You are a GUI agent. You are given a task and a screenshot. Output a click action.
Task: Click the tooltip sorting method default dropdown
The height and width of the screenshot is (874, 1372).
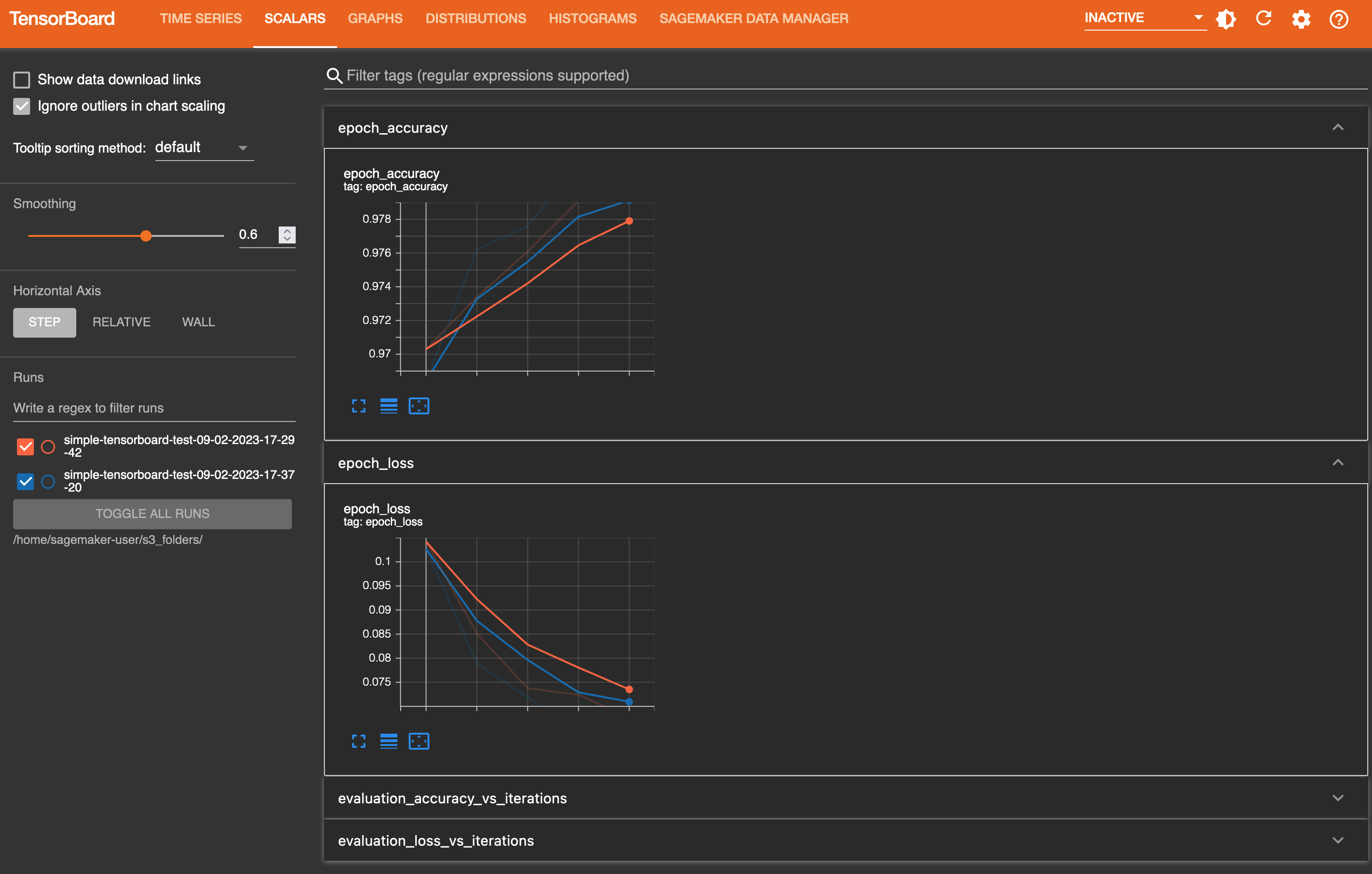[x=200, y=147]
